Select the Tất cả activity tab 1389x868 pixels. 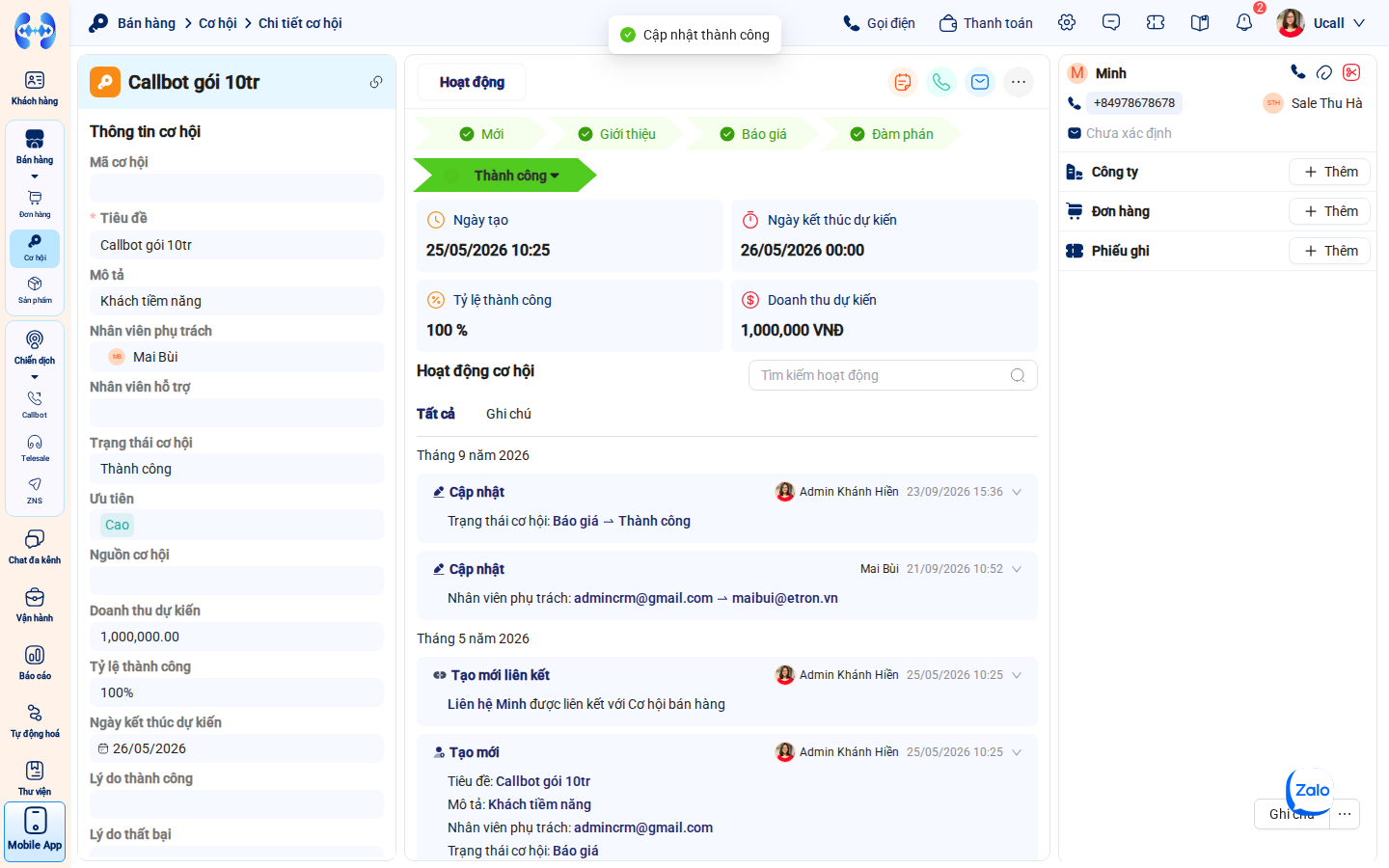(x=435, y=414)
